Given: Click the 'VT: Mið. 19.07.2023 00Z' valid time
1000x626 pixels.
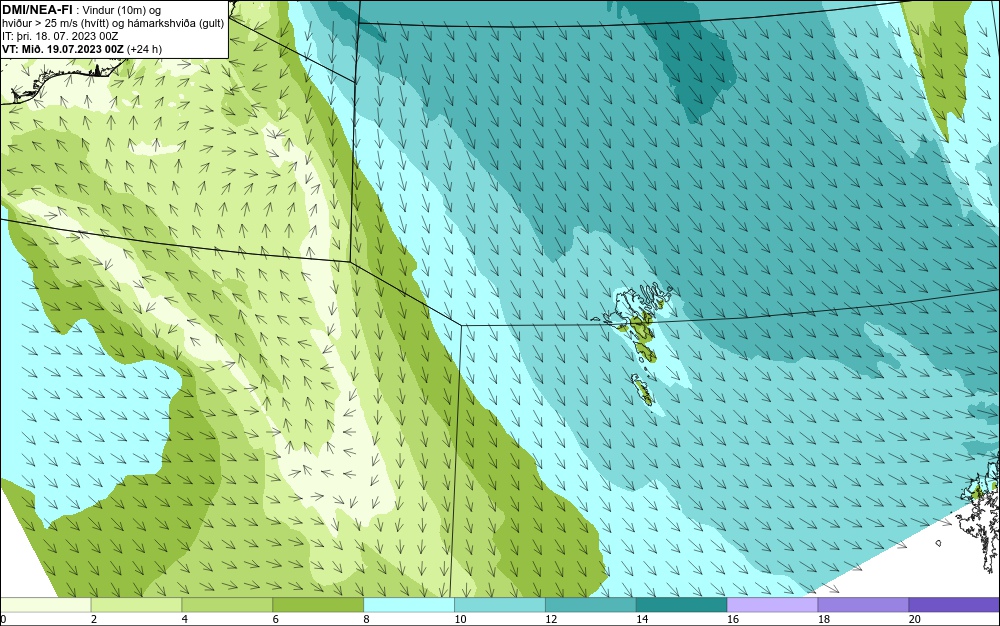Looking at the screenshot, I should 63,49.
